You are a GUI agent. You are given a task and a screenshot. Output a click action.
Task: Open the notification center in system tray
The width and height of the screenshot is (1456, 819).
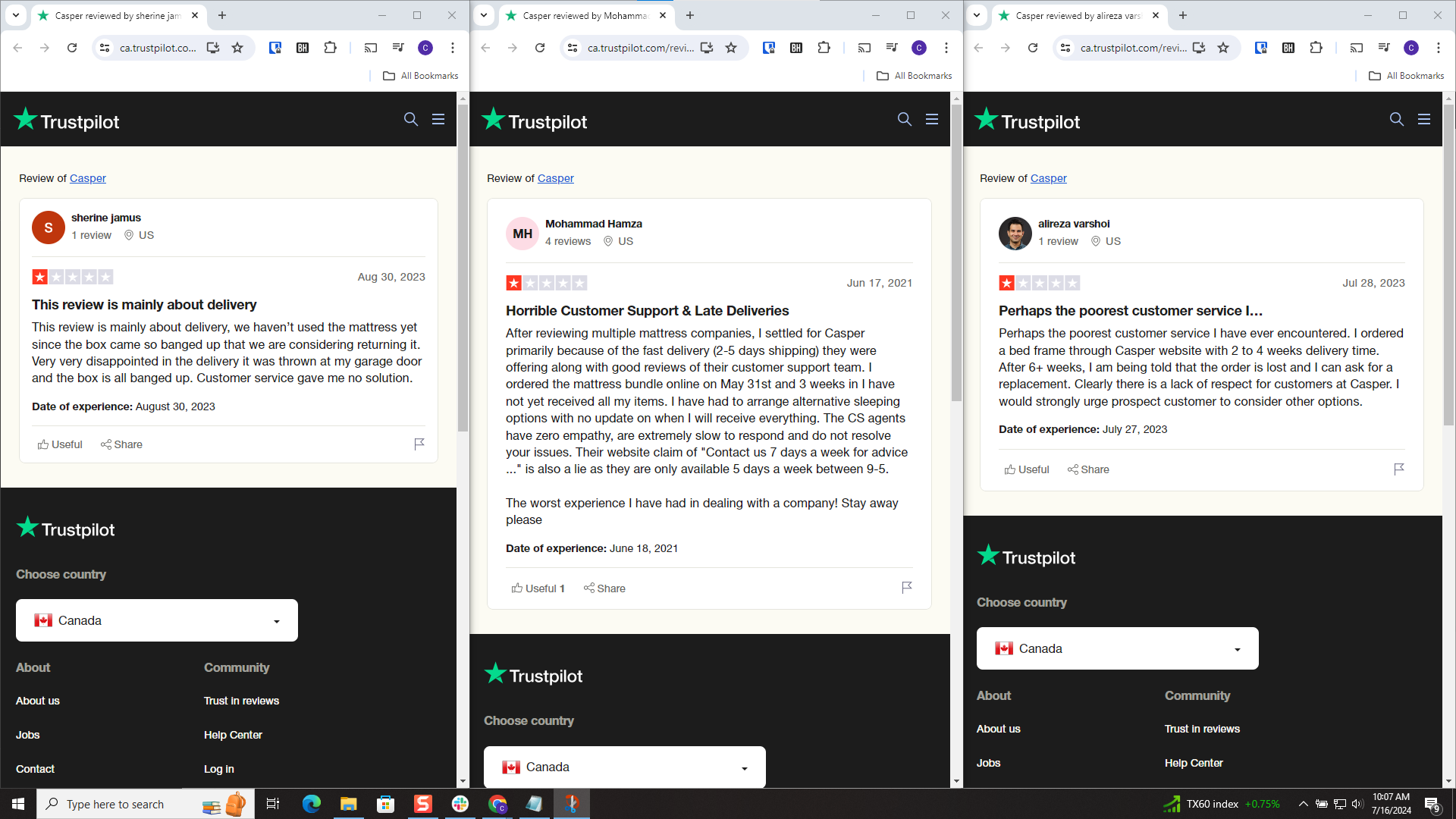(1432, 805)
